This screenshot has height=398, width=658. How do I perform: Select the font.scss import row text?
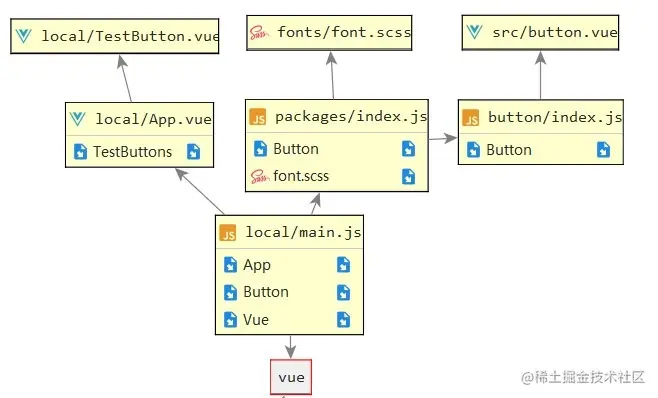[301, 176]
